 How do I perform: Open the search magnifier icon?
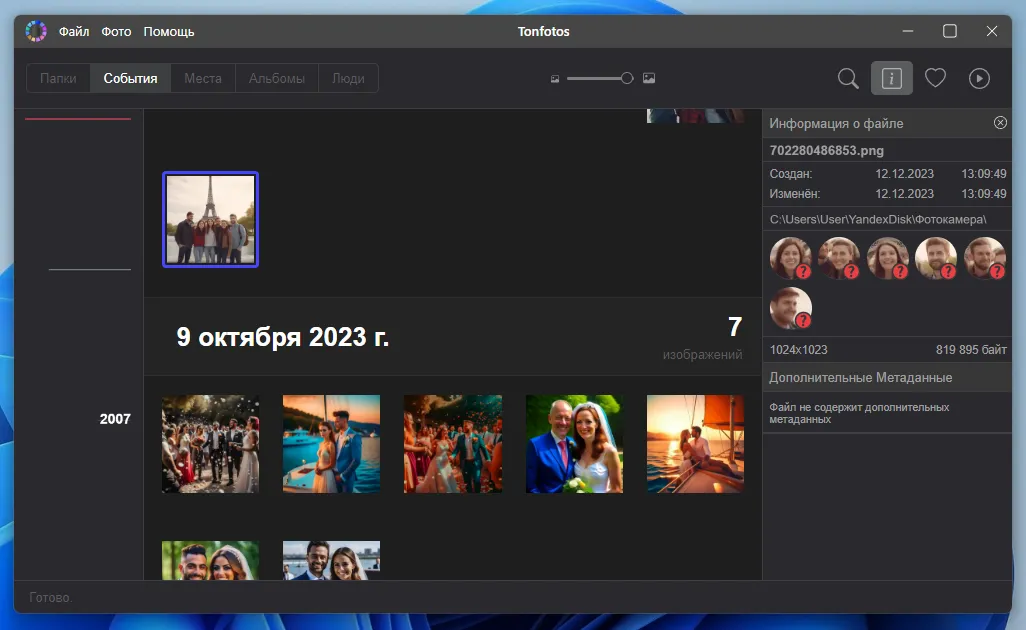pos(848,78)
